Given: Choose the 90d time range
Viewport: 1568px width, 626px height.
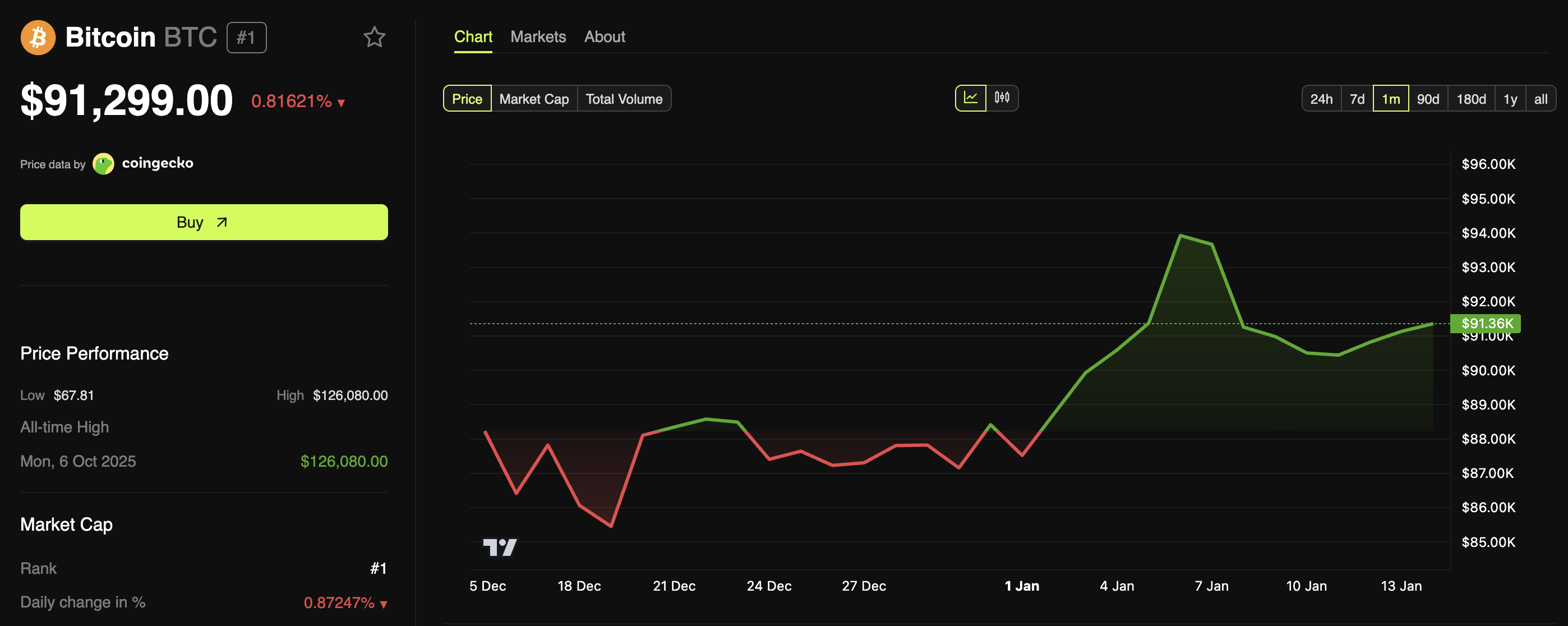Looking at the screenshot, I should [1427, 99].
